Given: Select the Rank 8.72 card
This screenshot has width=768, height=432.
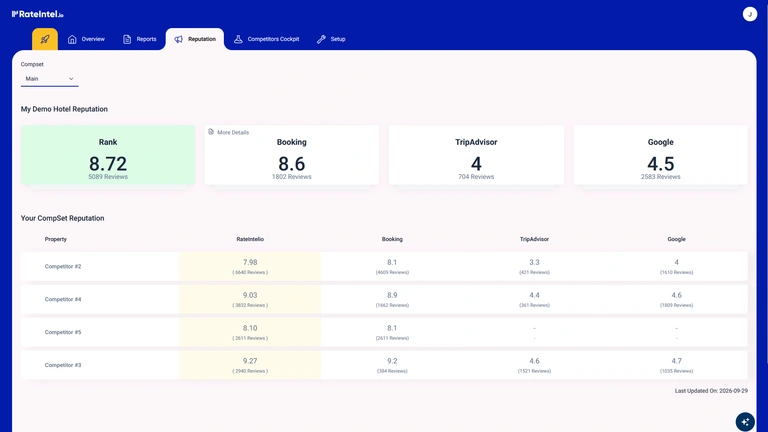Looking at the screenshot, I should pos(108,155).
